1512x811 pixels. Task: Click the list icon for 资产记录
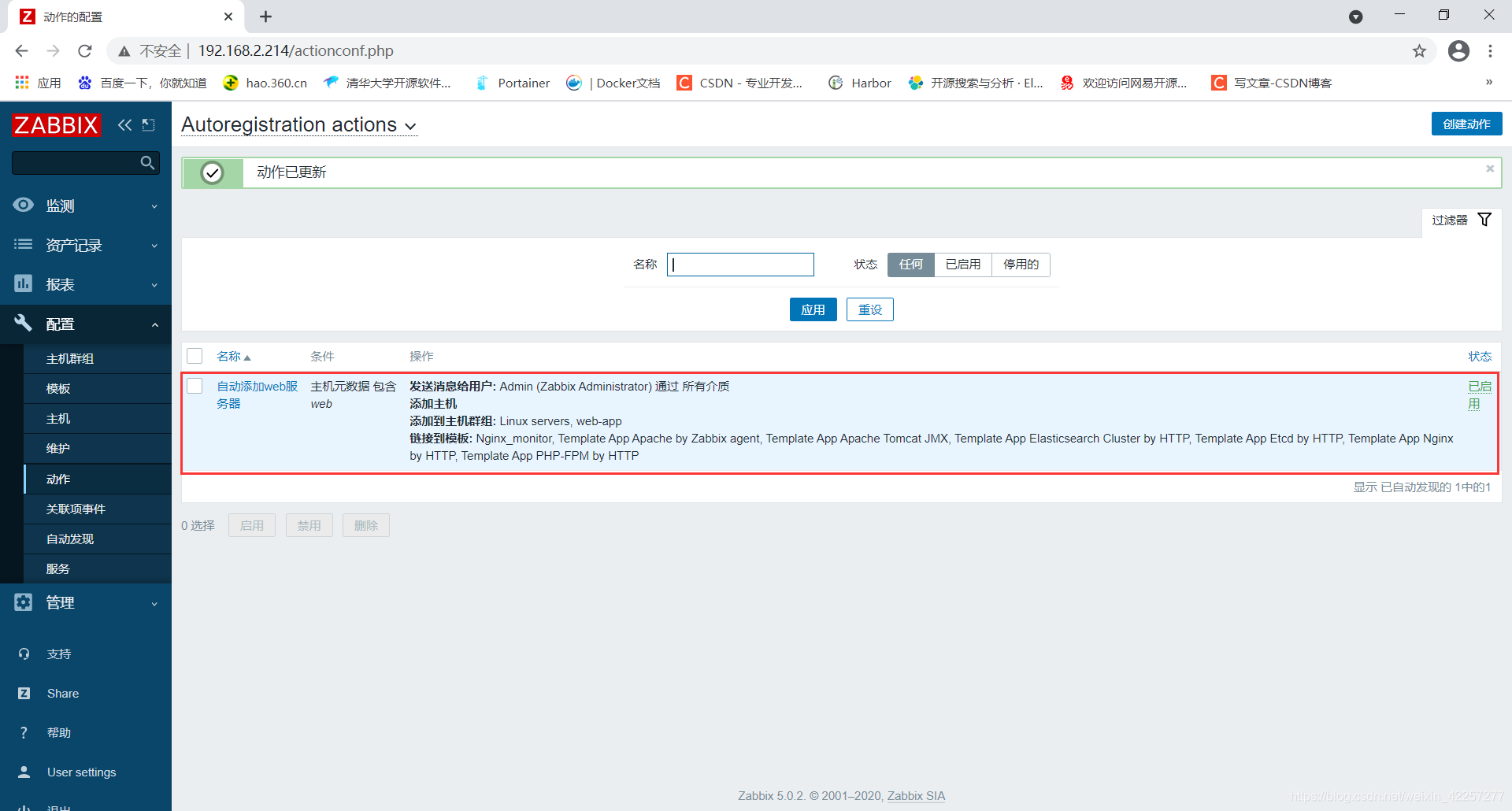click(x=24, y=244)
